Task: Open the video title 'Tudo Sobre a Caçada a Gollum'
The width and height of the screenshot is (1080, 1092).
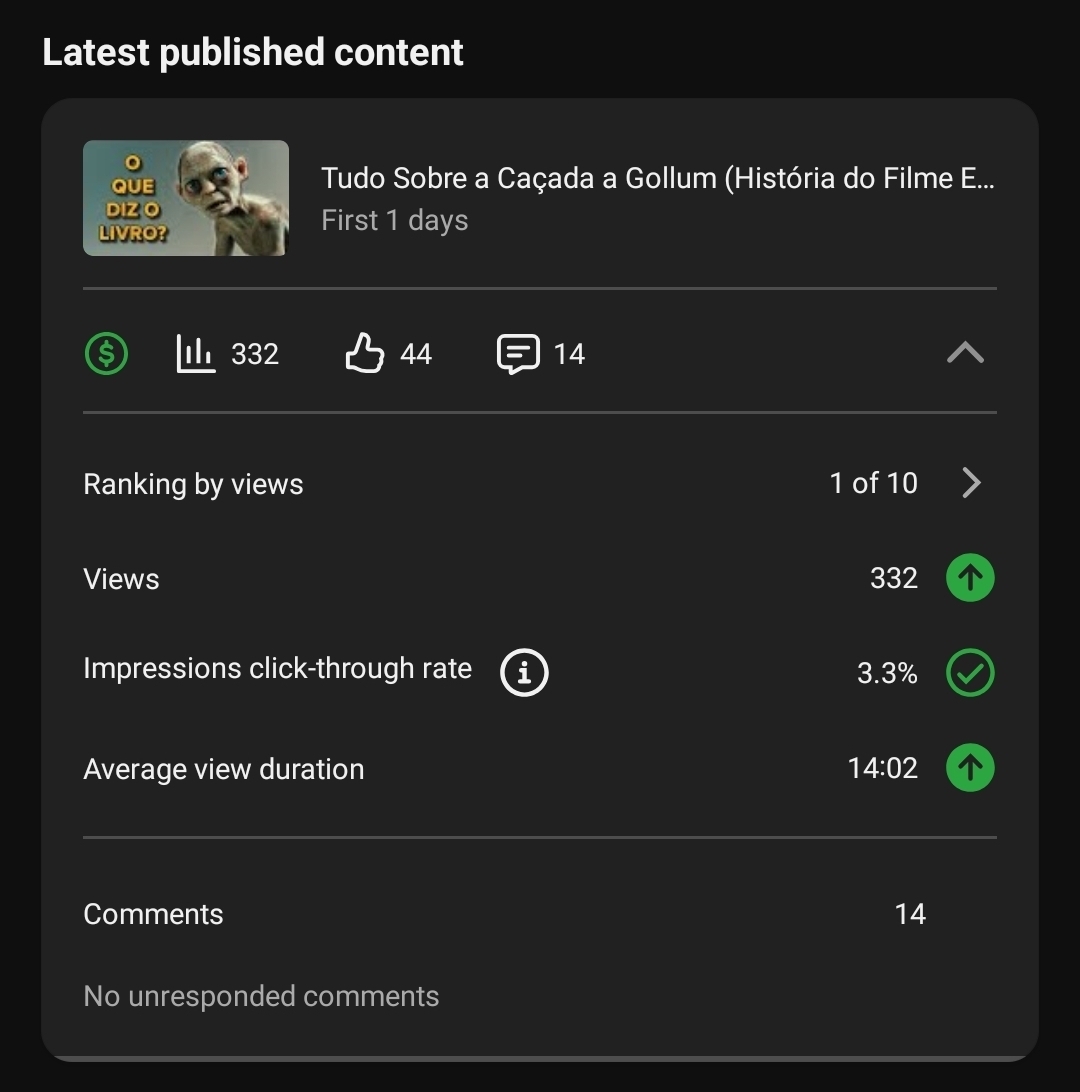Action: click(657, 178)
